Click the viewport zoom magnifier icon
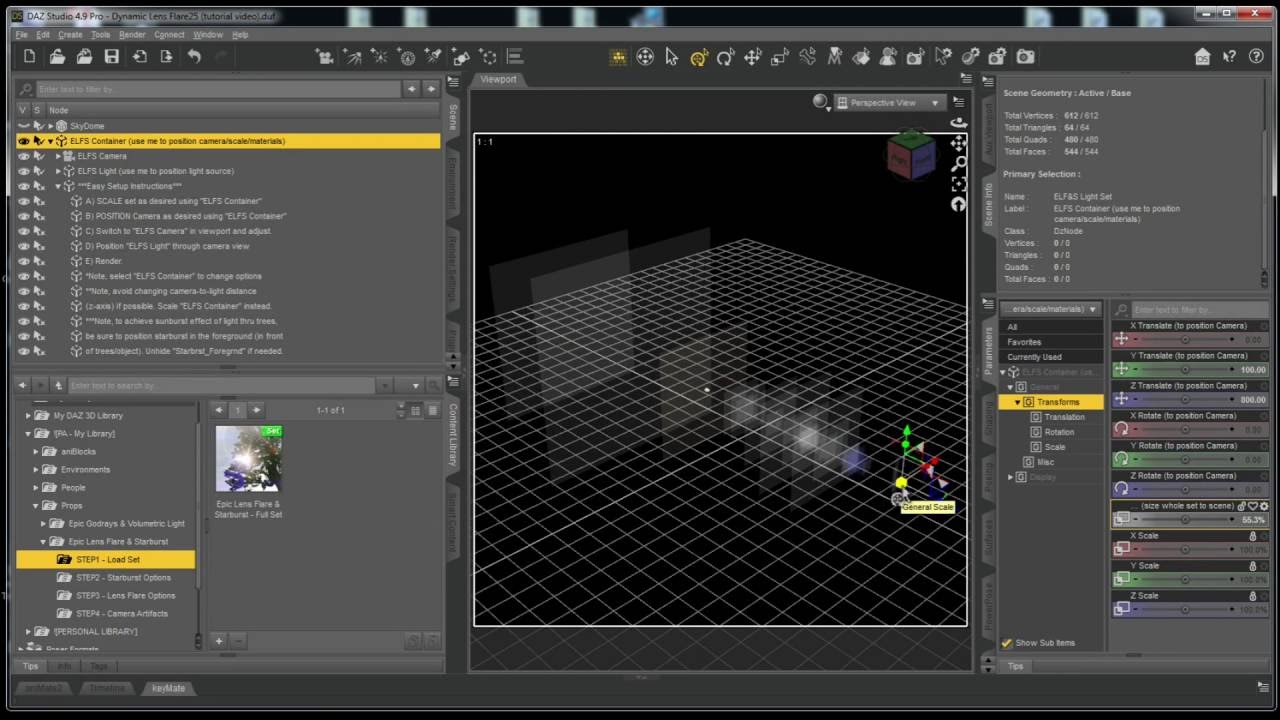This screenshot has height=720, width=1280. 958,163
